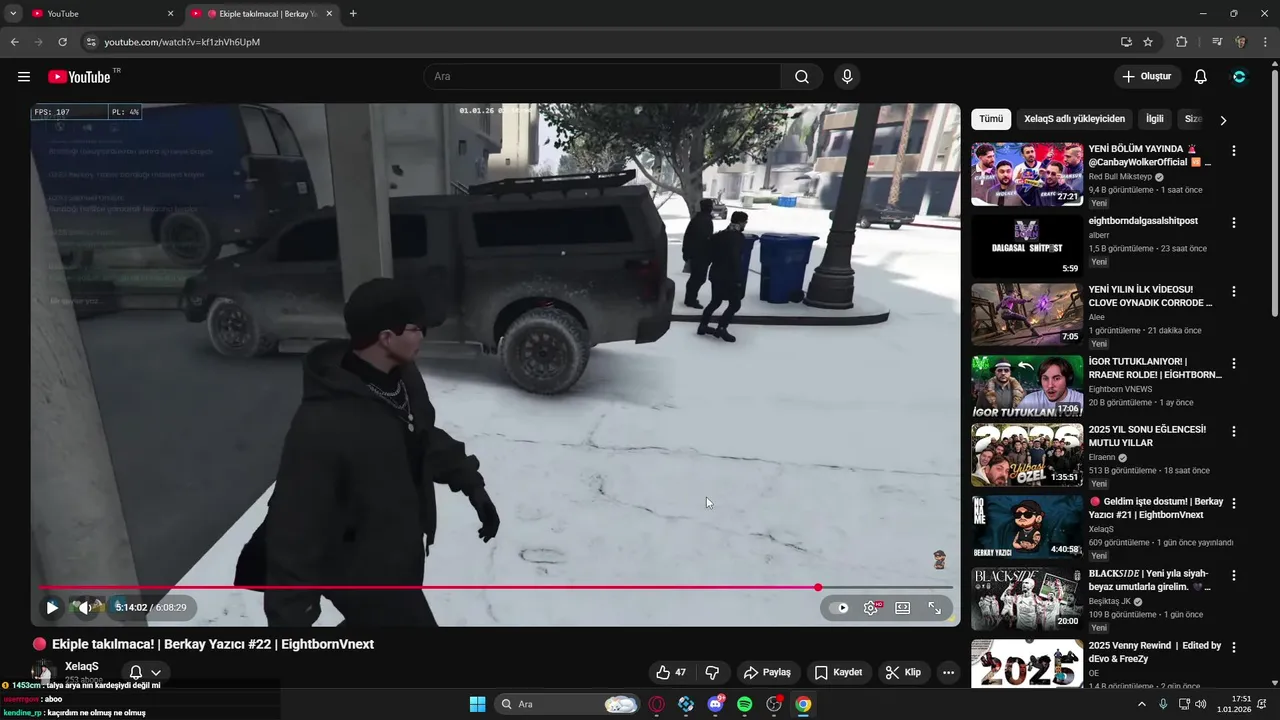Image resolution: width=1280 pixels, height=720 pixels.
Task: Reload the page in Chrome
Action: pos(62,42)
